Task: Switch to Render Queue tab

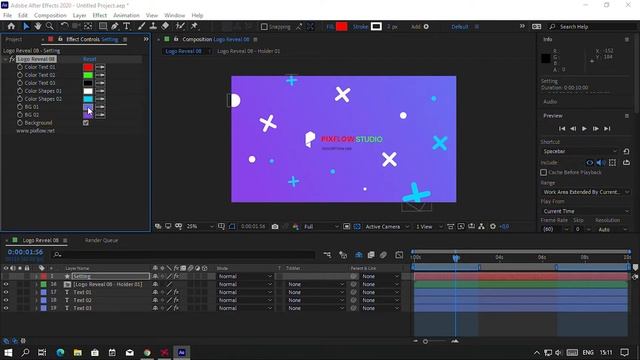Action: (101, 240)
